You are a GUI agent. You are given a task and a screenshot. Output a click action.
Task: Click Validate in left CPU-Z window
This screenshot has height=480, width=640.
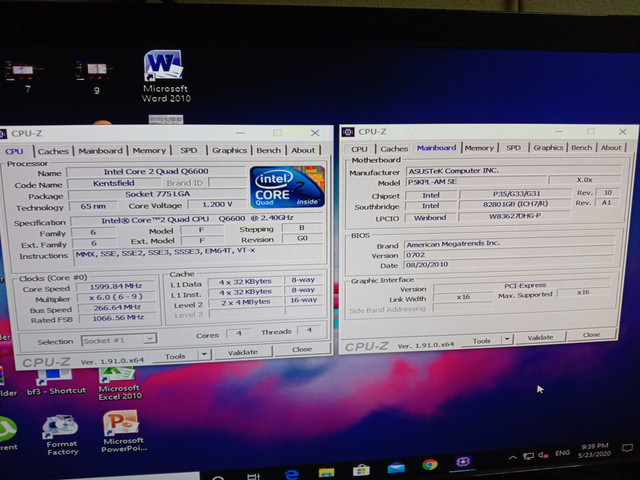[242, 352]
